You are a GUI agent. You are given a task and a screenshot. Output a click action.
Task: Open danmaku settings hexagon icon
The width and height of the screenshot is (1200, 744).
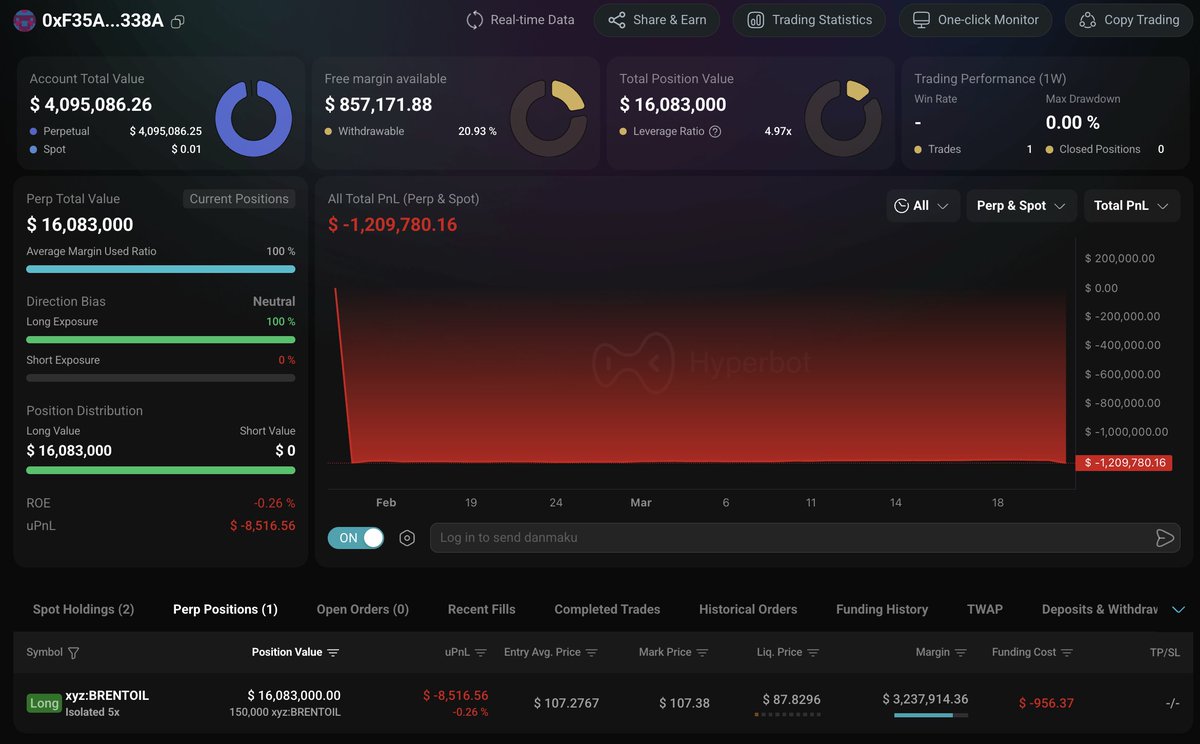[407, 538]
